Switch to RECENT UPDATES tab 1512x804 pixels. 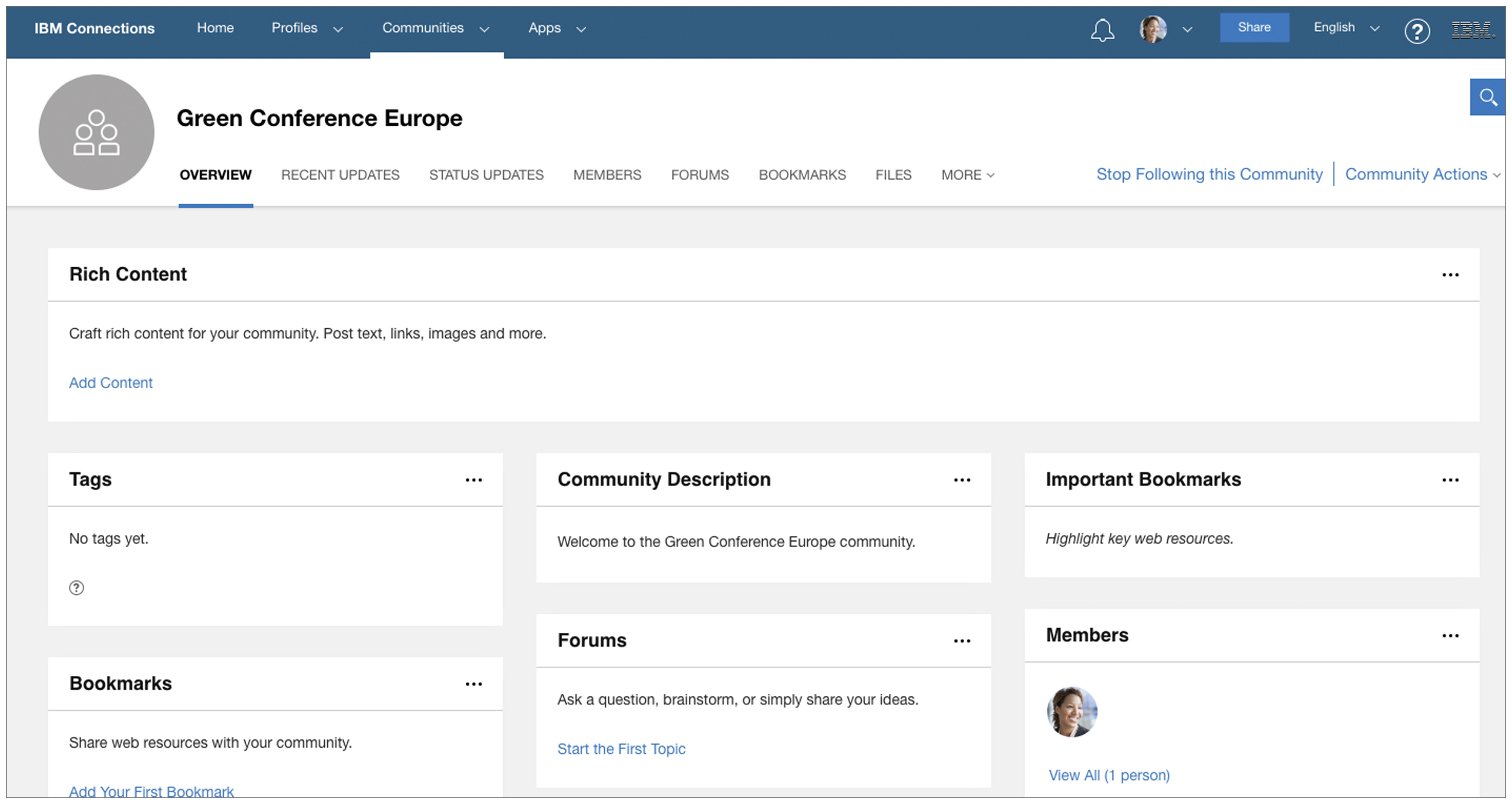pos(340,175)
